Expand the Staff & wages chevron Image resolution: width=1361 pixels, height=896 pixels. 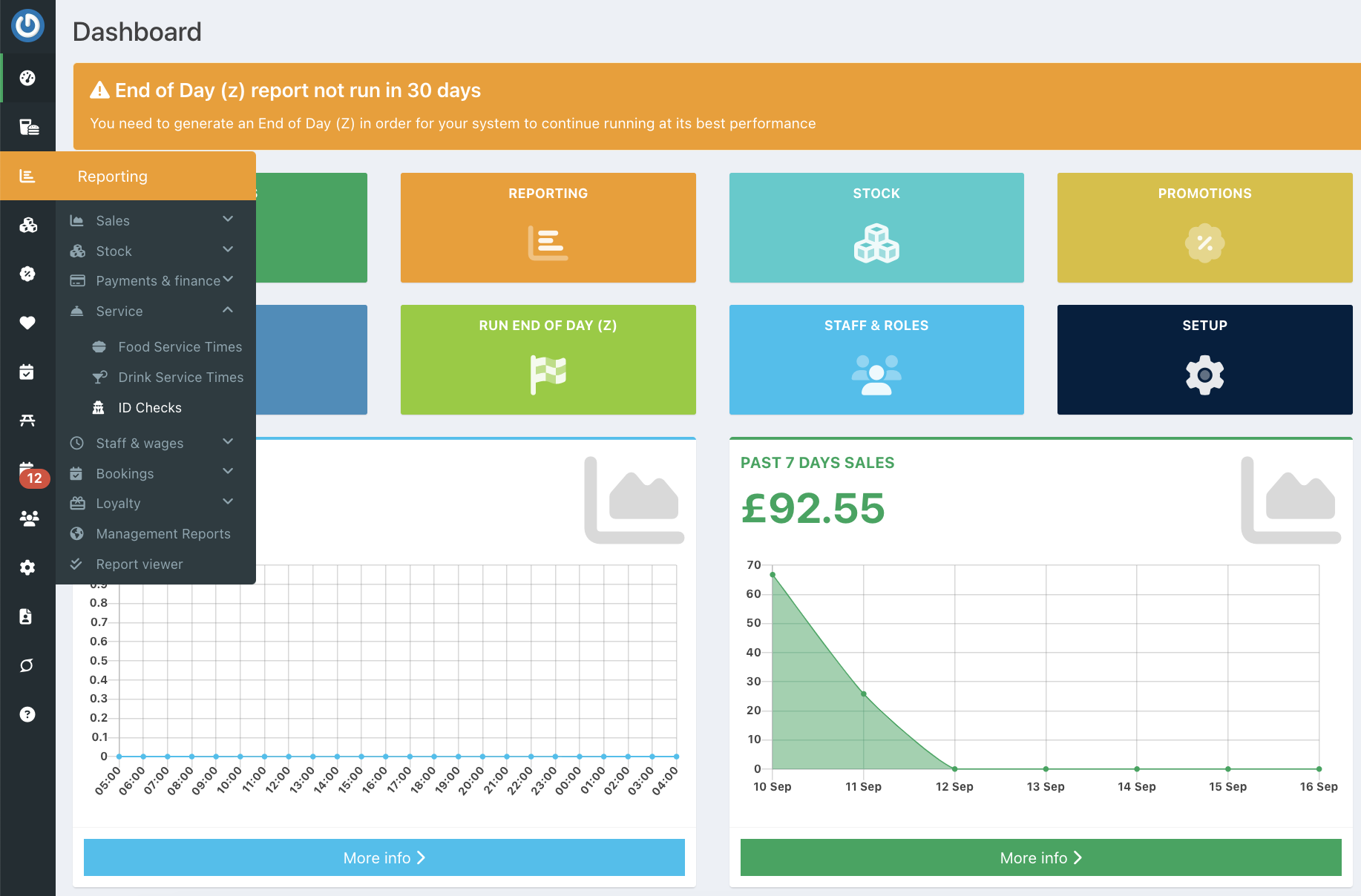228,441
